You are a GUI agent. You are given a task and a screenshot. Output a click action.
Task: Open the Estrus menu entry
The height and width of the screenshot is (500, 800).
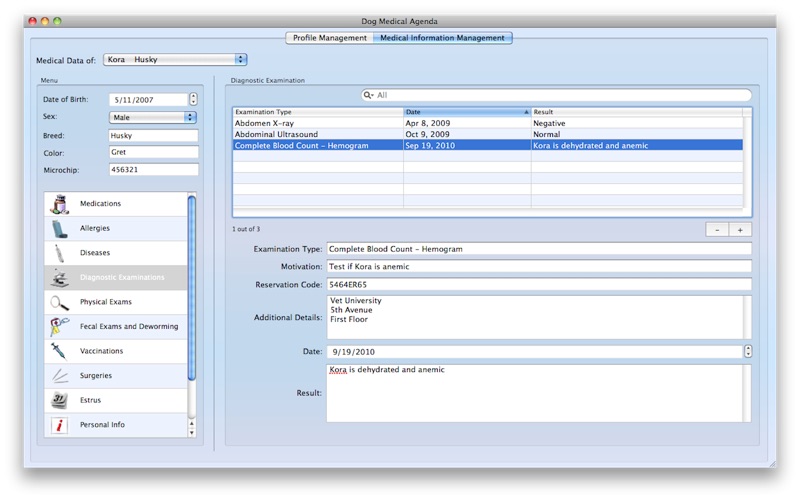click(116, 401)
